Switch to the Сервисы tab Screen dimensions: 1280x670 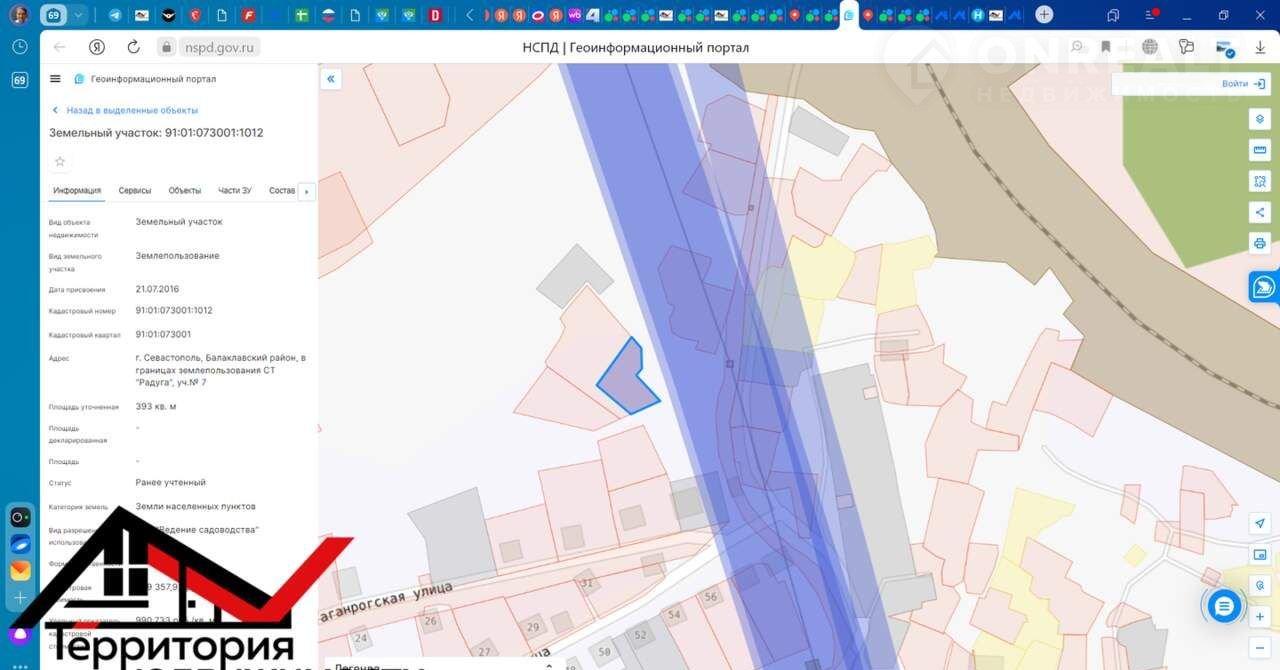135,191
